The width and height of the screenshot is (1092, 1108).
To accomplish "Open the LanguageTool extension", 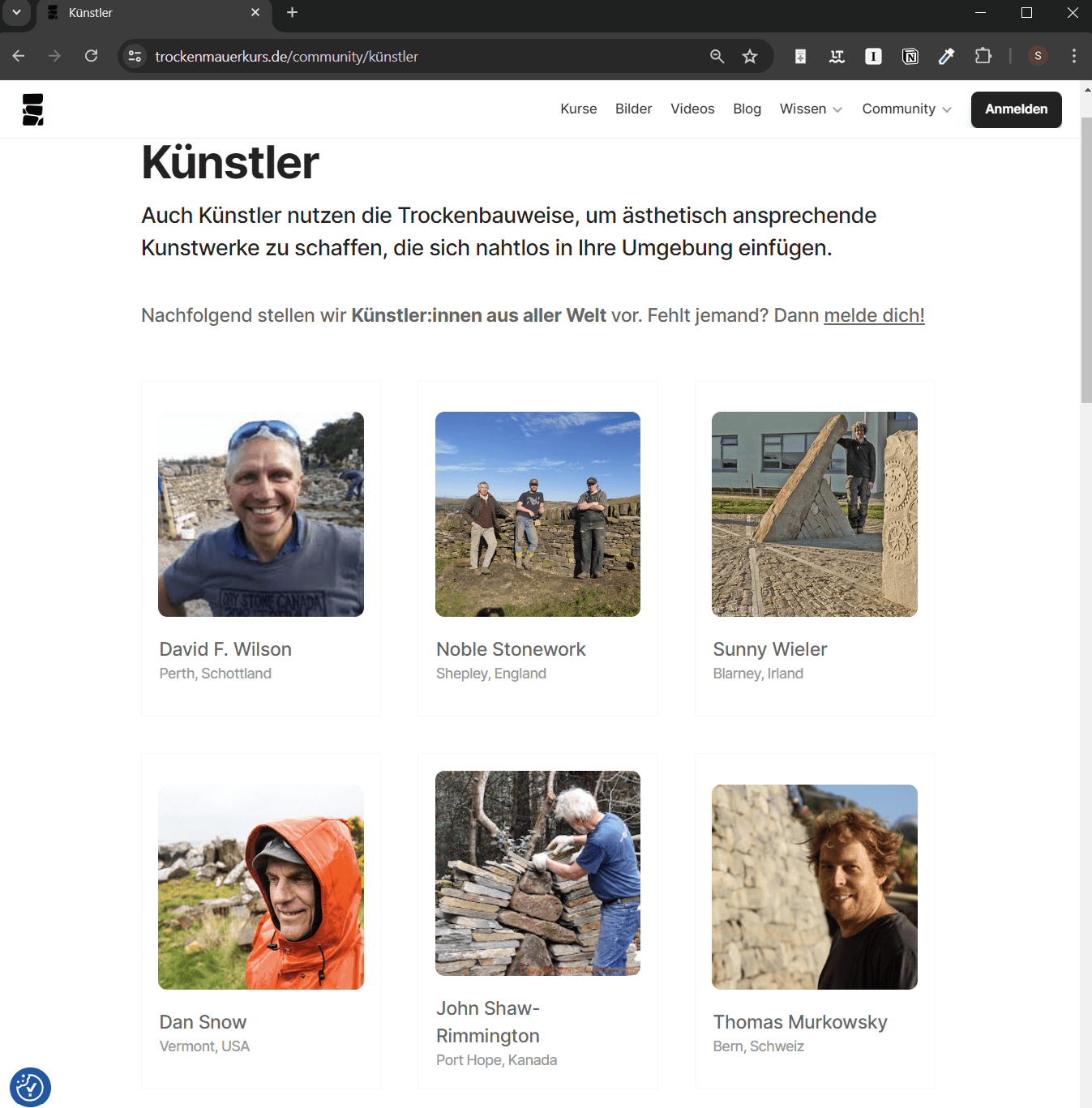I will (837, 56).
